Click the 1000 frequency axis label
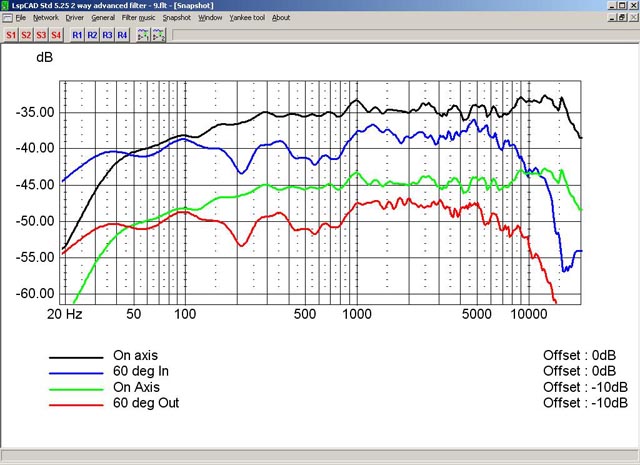 coord(357,314)
